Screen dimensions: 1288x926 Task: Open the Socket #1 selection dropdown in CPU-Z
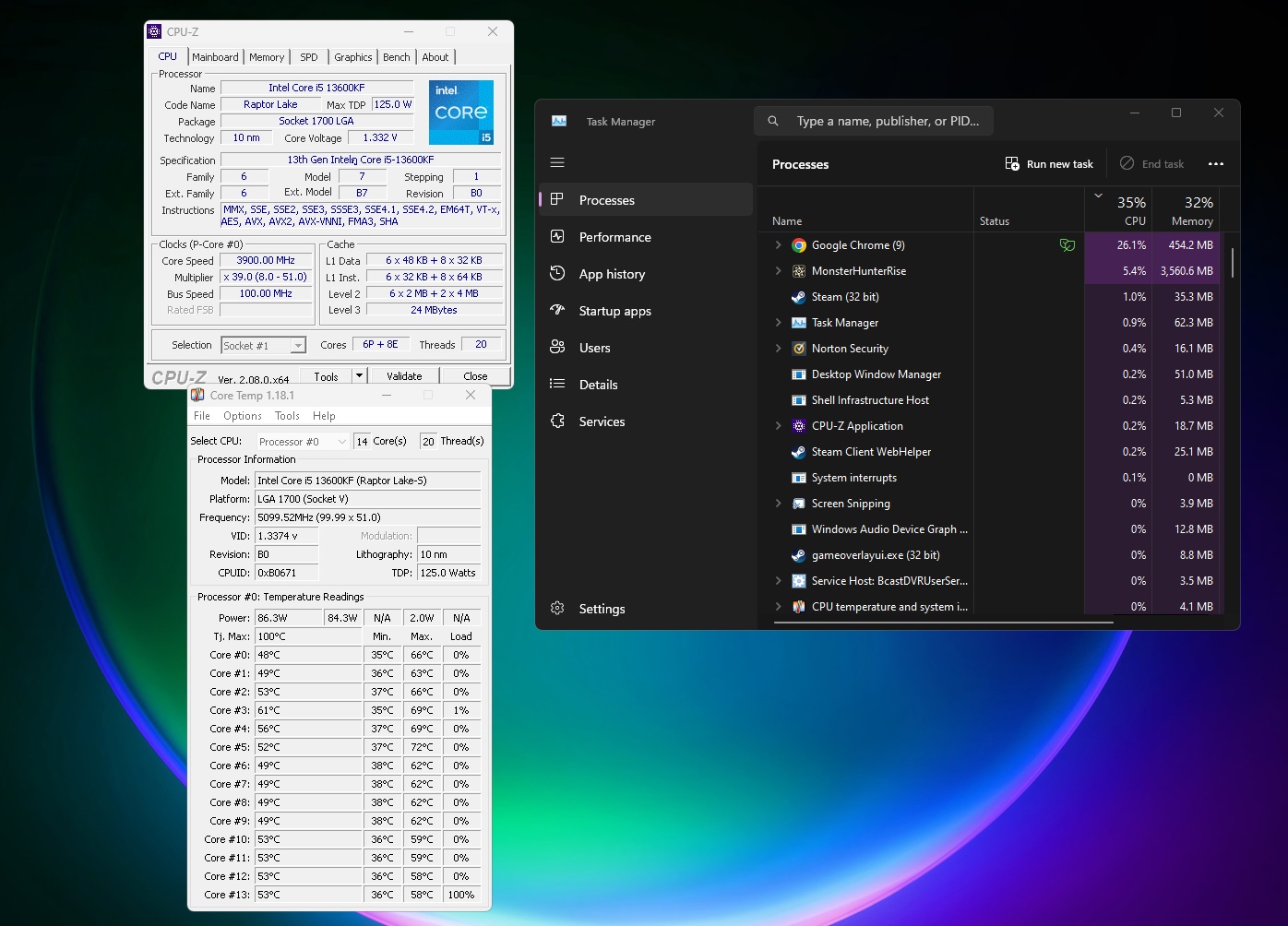pos(263,345)
